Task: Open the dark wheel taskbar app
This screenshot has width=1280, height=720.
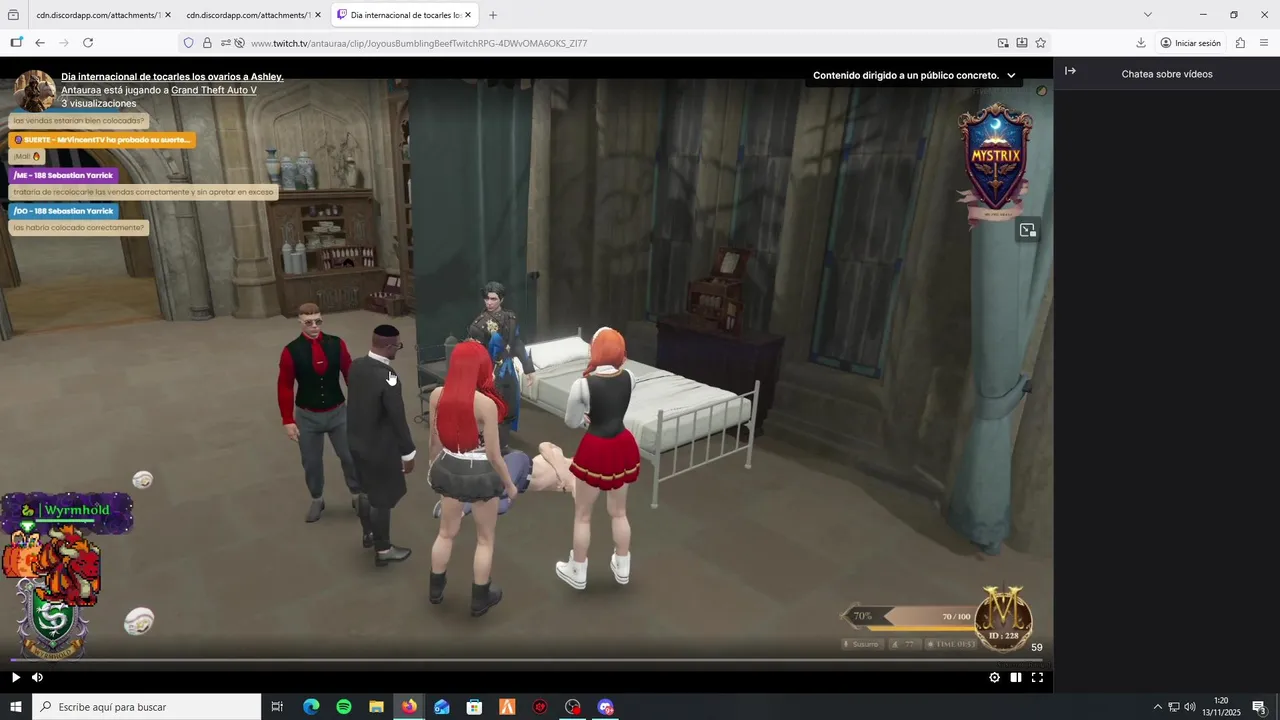Action: (x=572, y=707)
